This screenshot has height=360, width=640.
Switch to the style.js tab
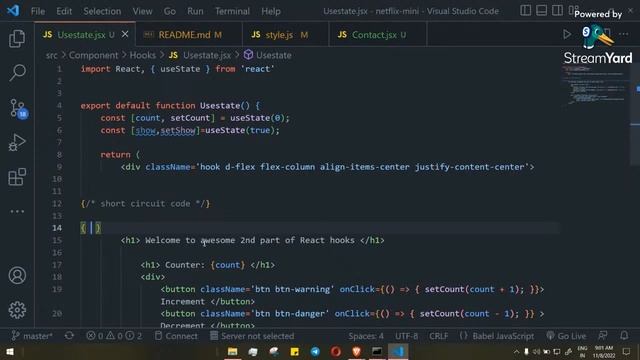pos(285,35)
